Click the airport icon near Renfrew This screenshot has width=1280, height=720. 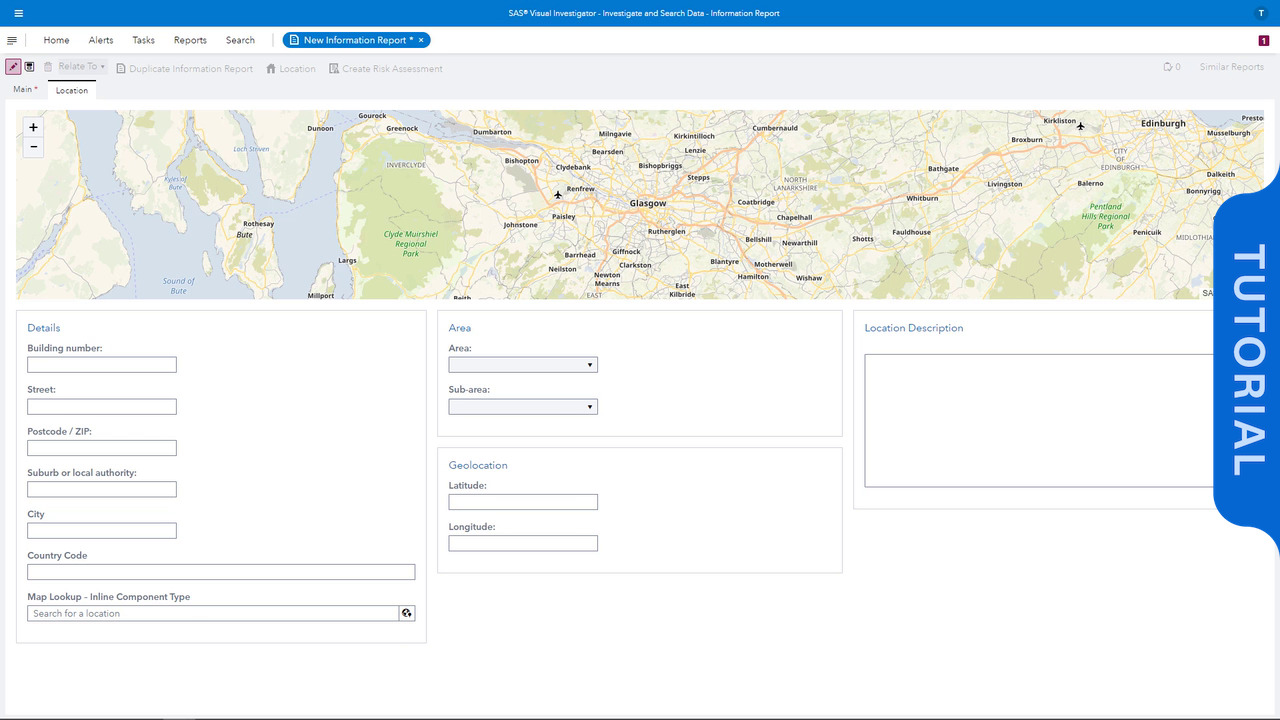558,194
